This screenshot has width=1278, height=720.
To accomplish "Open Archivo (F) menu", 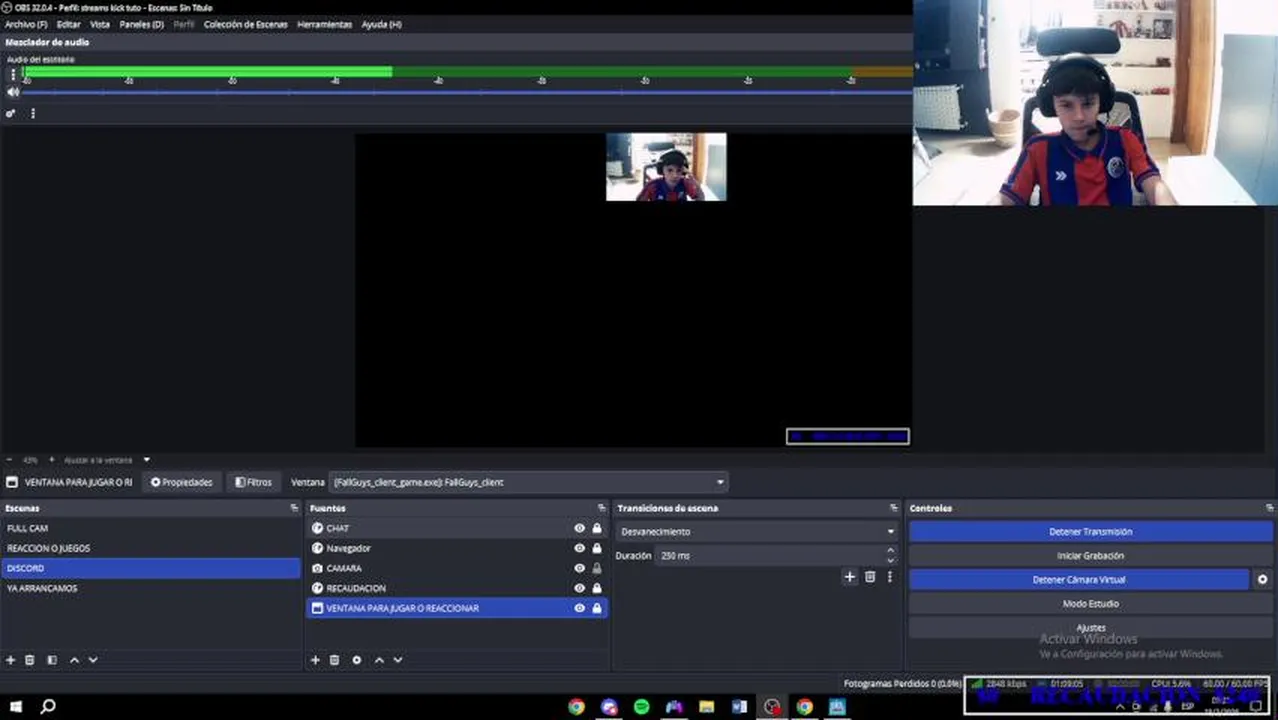I will [26, 24].
